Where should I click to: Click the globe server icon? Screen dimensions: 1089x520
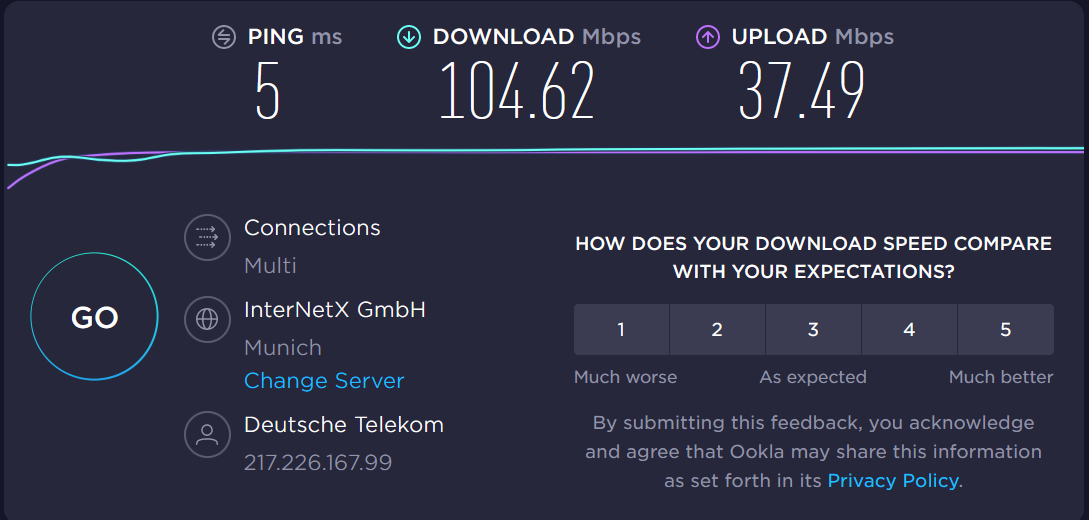(207, 319)
